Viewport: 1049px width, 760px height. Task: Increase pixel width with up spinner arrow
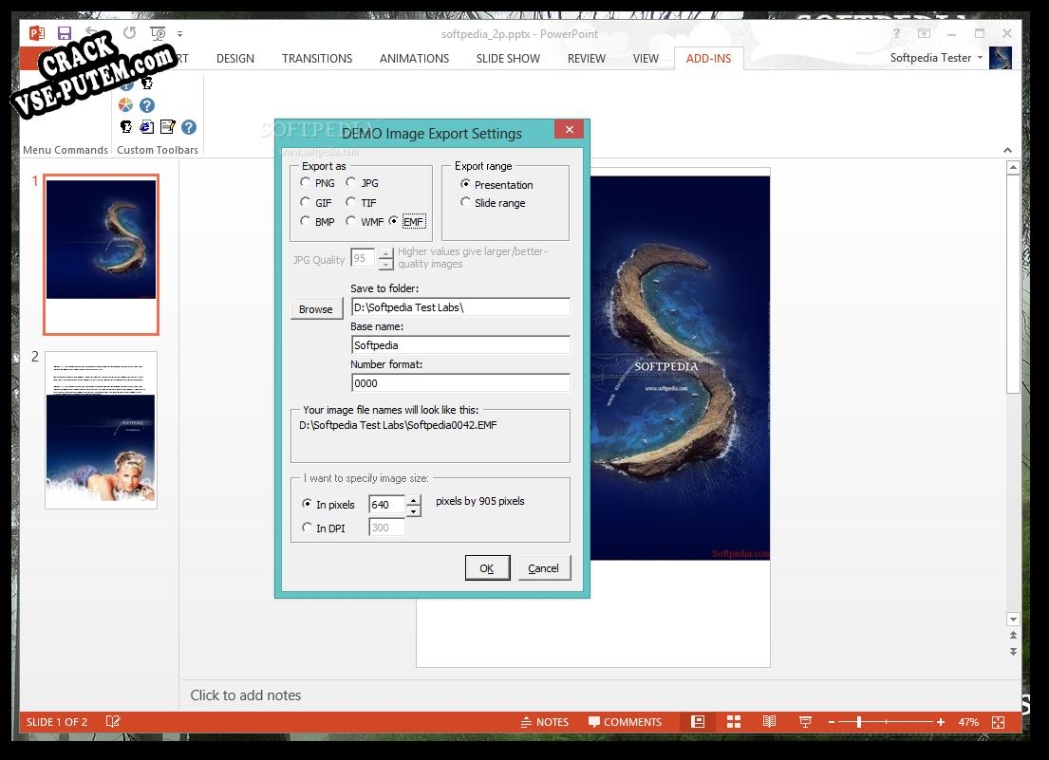[x=414, y=500]
